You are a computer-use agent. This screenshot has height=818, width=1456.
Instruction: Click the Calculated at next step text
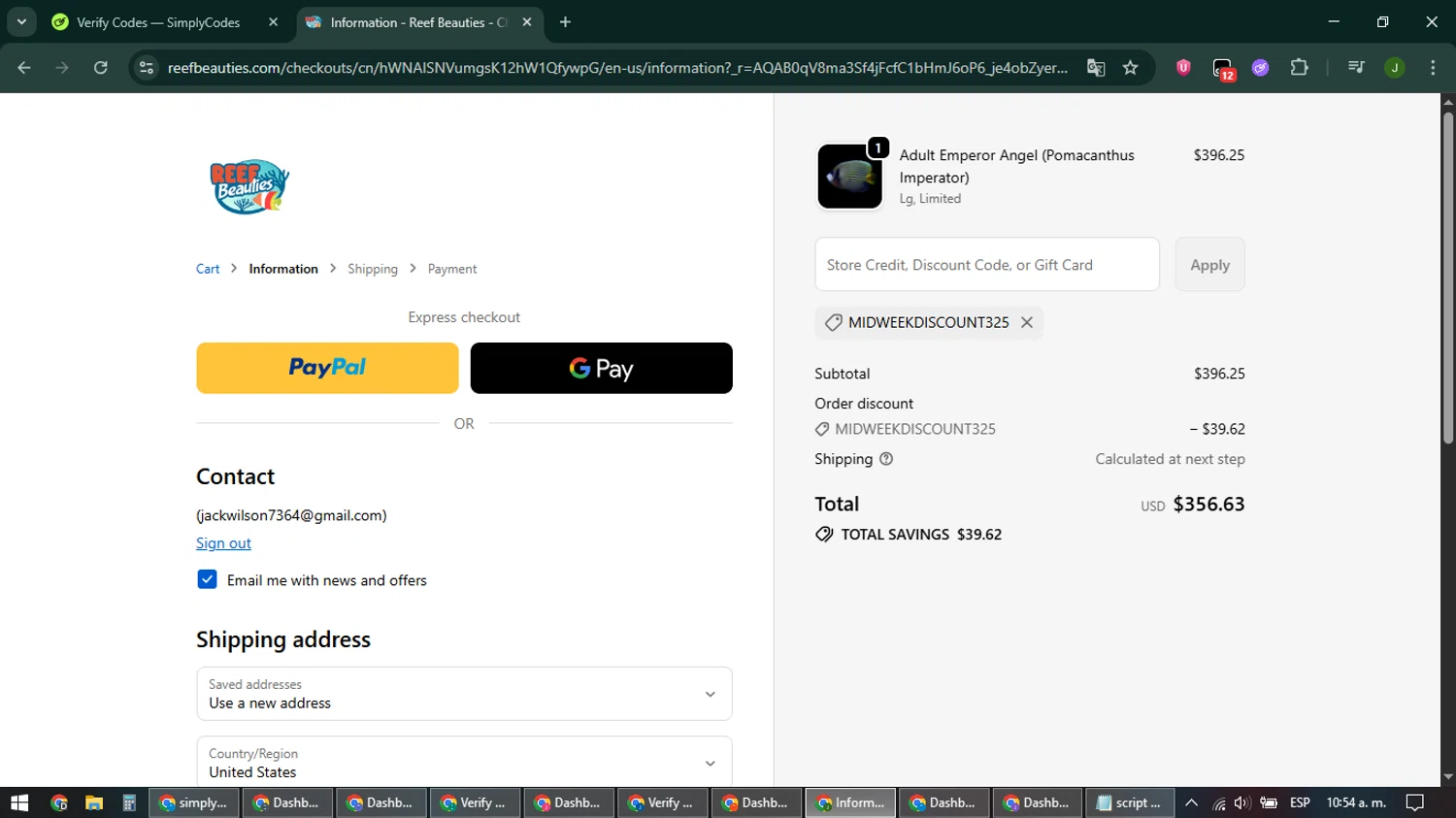coord(1170,459)
